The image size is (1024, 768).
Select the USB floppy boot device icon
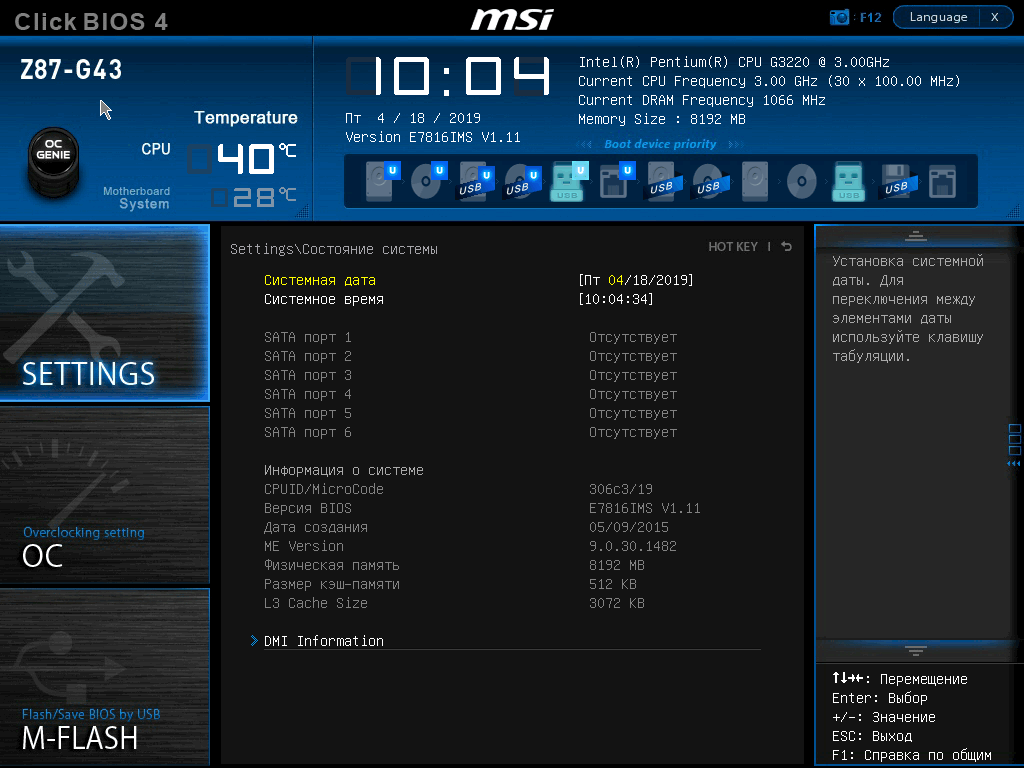pos(899,181)
